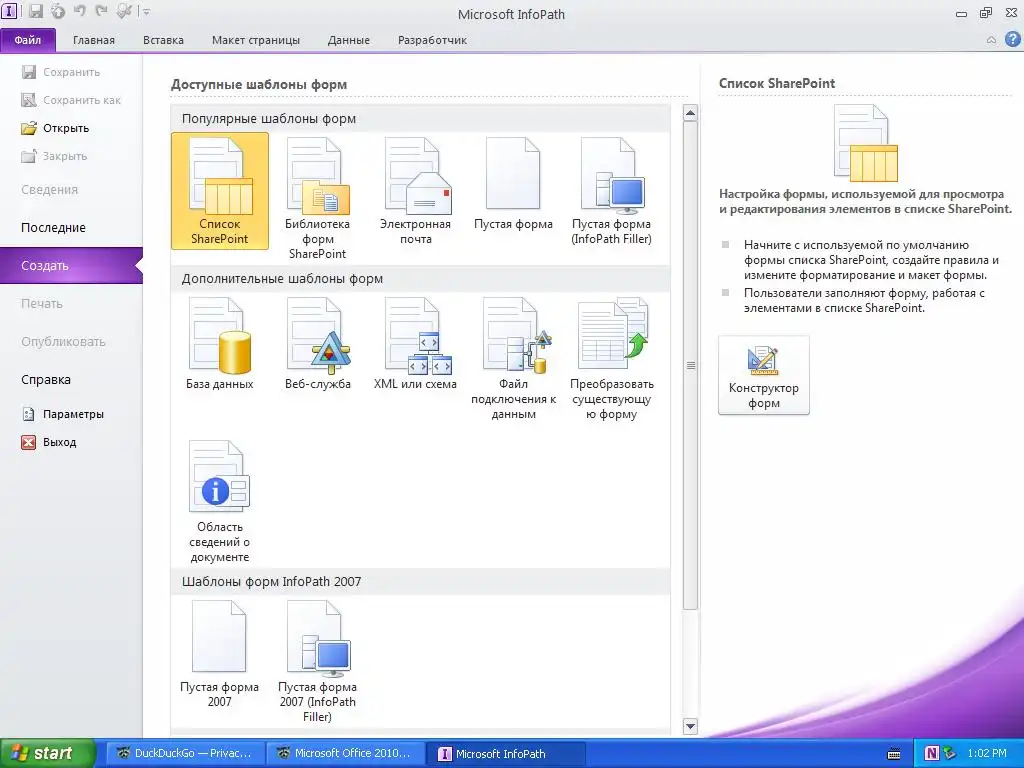Screen dimensions: 1024x768
Task: Pick the Электронная почта template
Action: 415,191
